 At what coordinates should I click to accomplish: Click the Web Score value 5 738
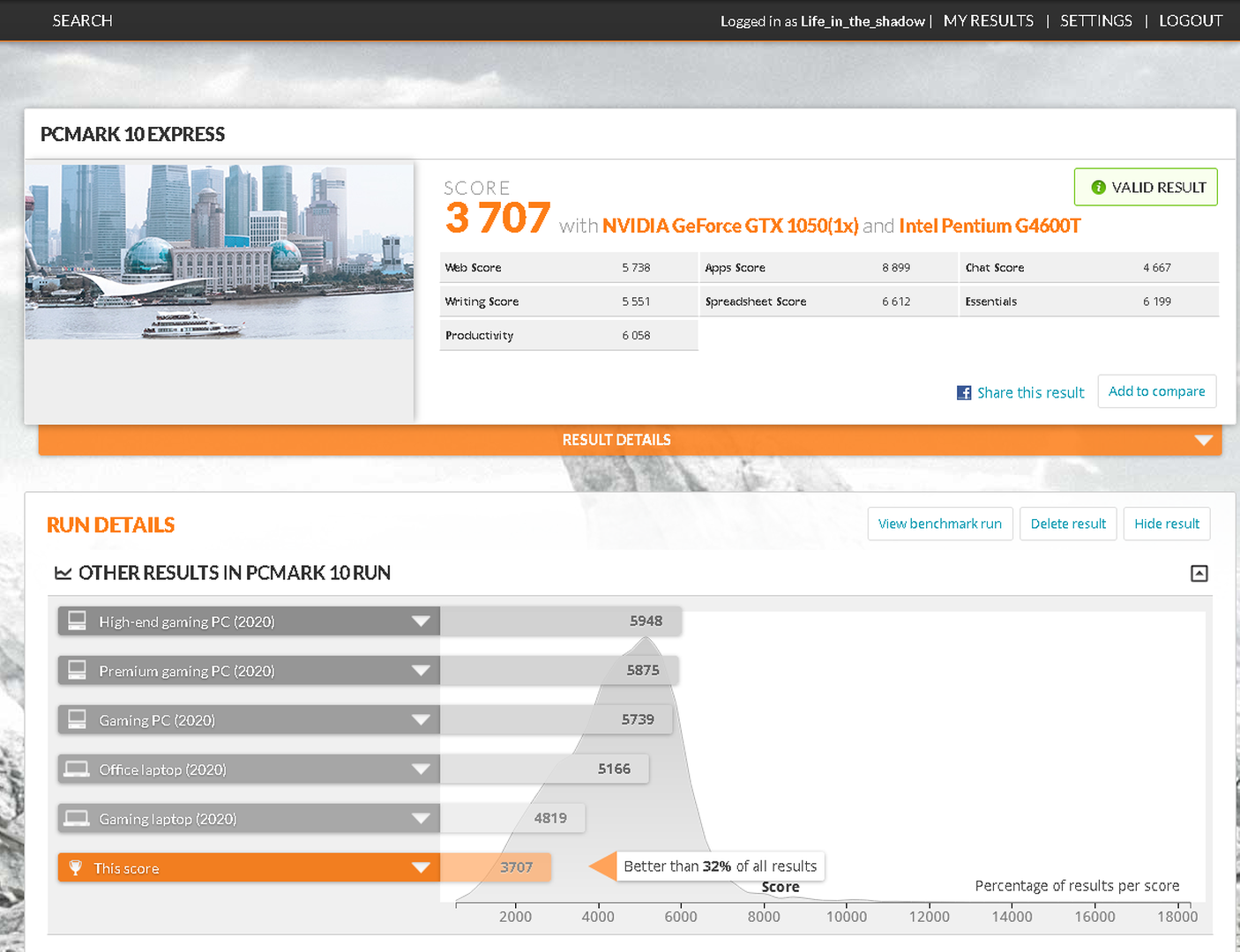tap(636, 268)
